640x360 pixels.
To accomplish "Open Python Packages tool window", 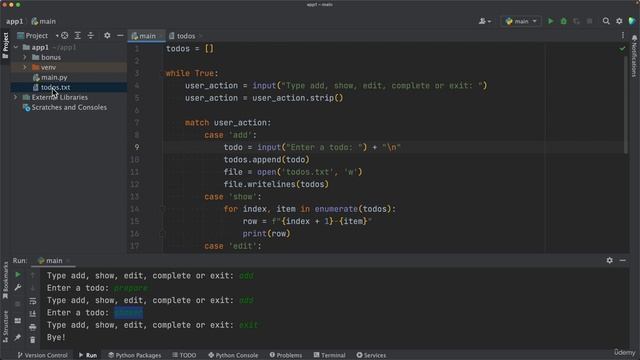I will [134, 355].
